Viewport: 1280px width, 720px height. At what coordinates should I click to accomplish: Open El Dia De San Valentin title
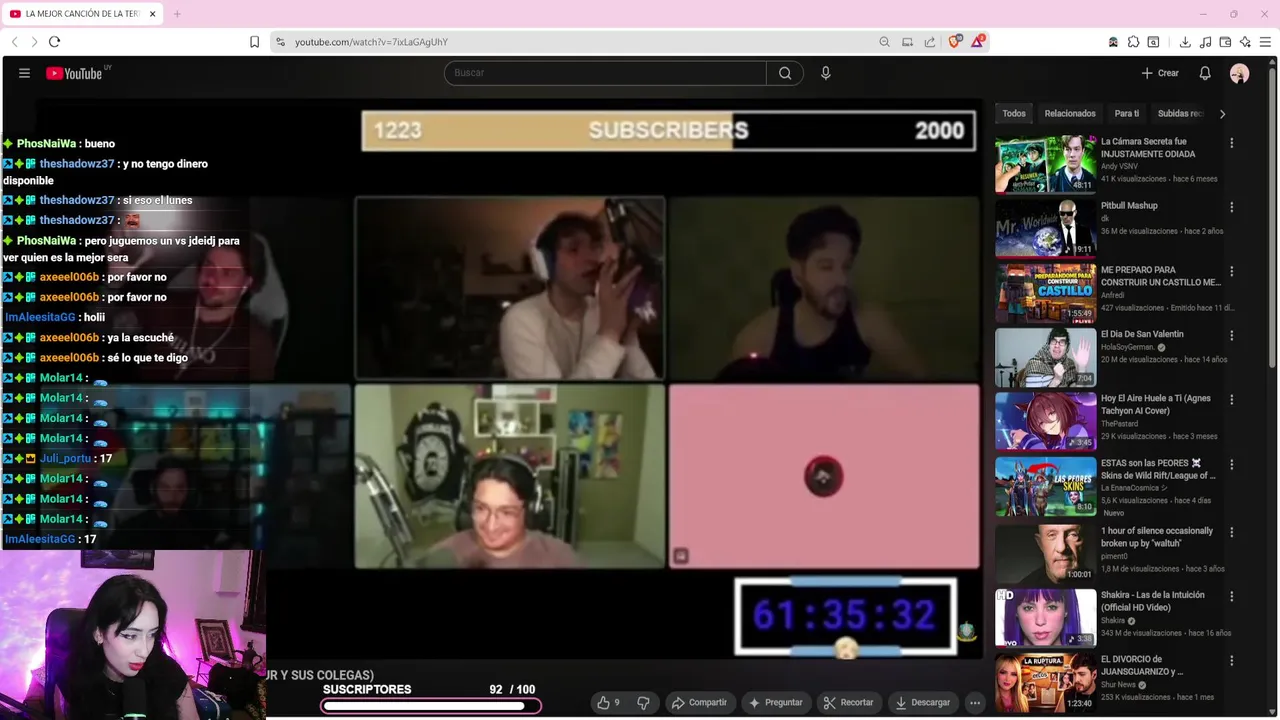(x=1142, y=334)
